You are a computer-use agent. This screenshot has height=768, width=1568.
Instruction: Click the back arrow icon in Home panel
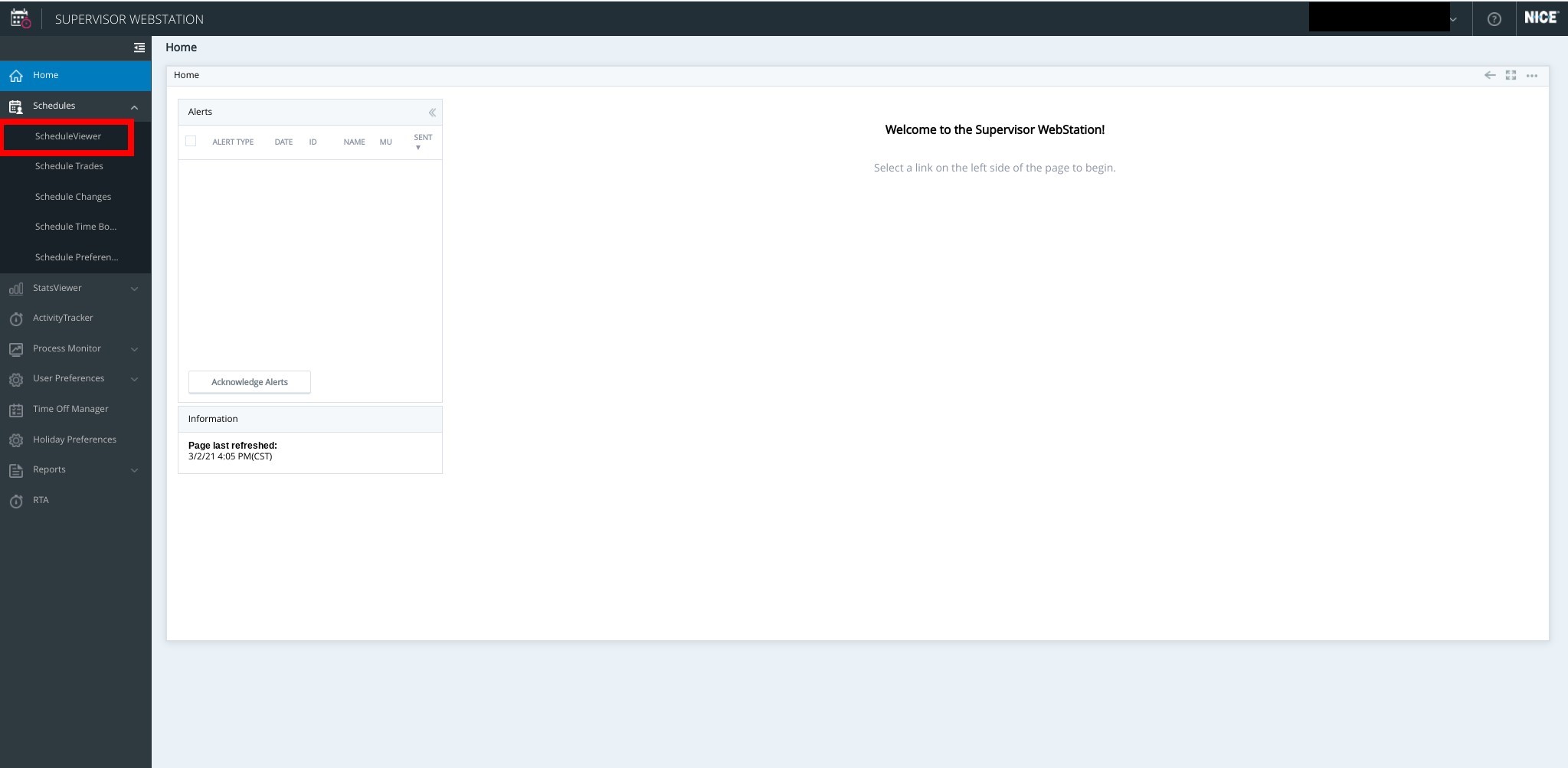[1490, 75]
